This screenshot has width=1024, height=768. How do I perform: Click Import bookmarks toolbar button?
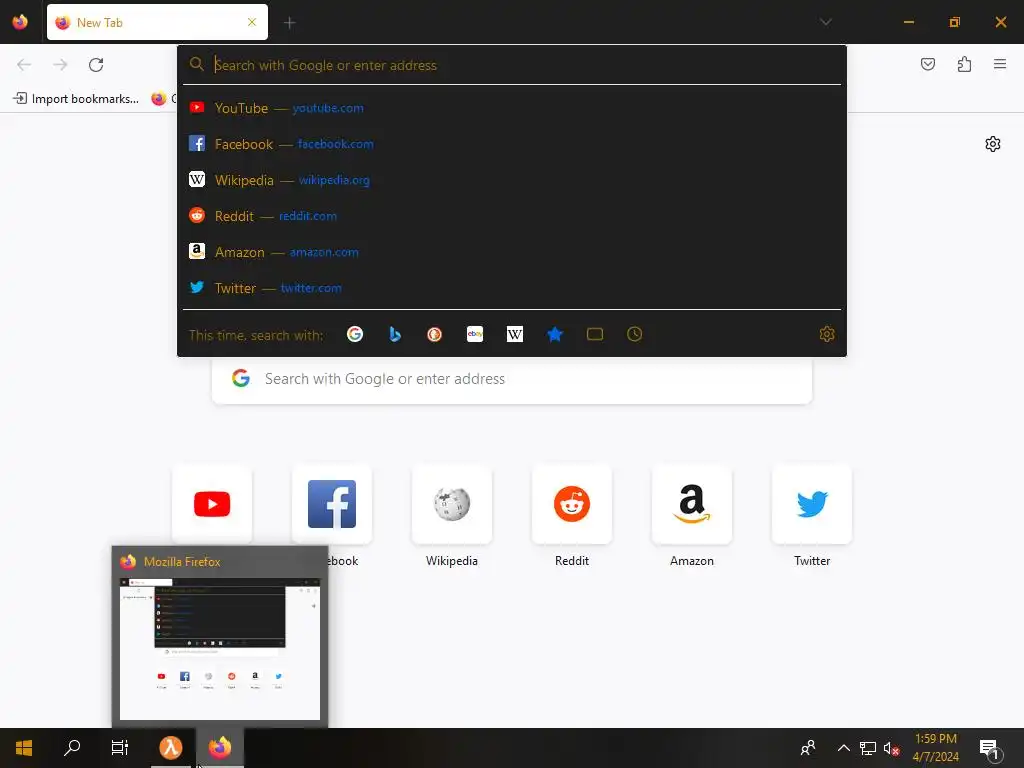[x=76, y=99]
